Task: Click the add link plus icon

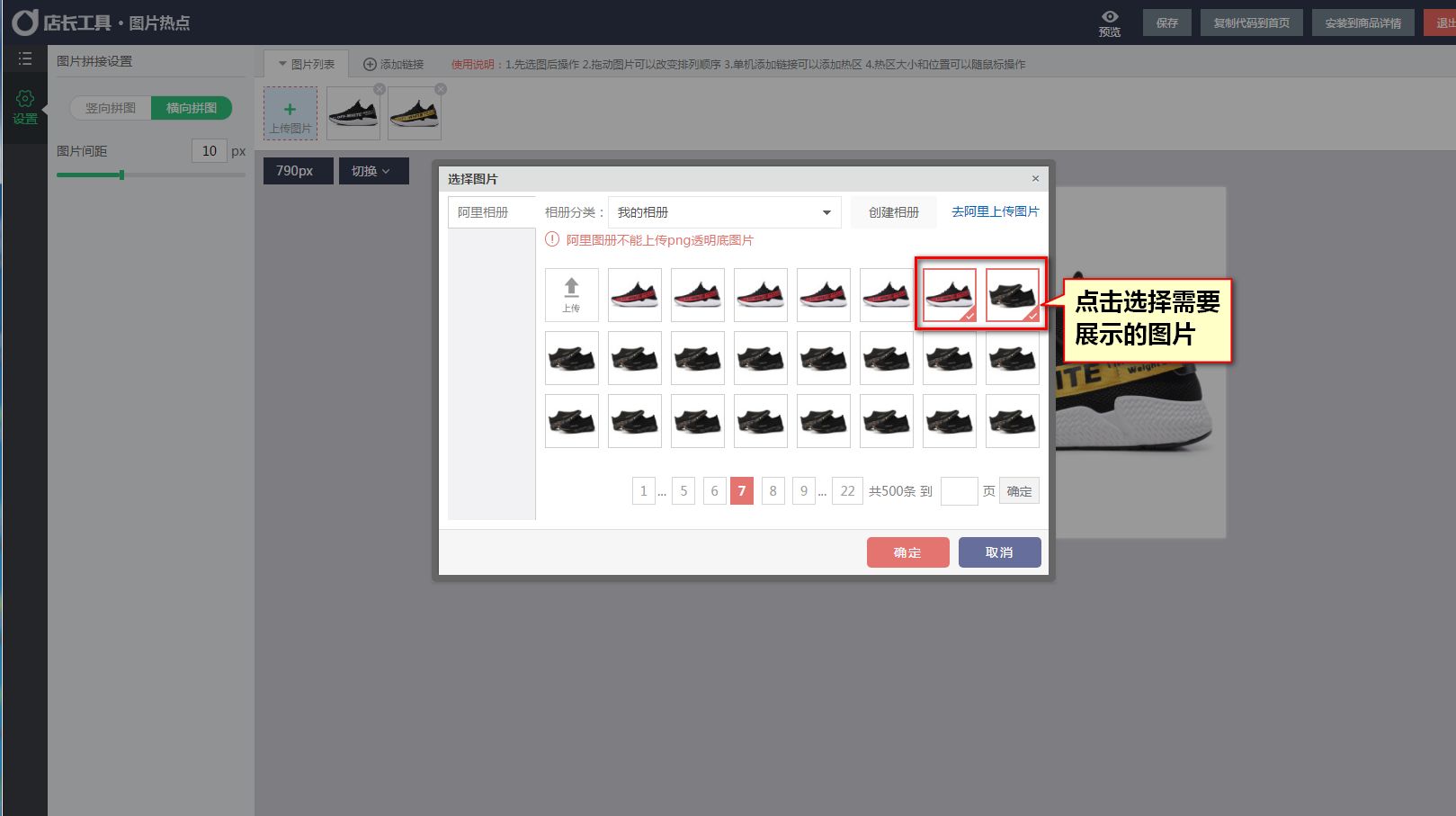Action: click(x=370, y=65)
